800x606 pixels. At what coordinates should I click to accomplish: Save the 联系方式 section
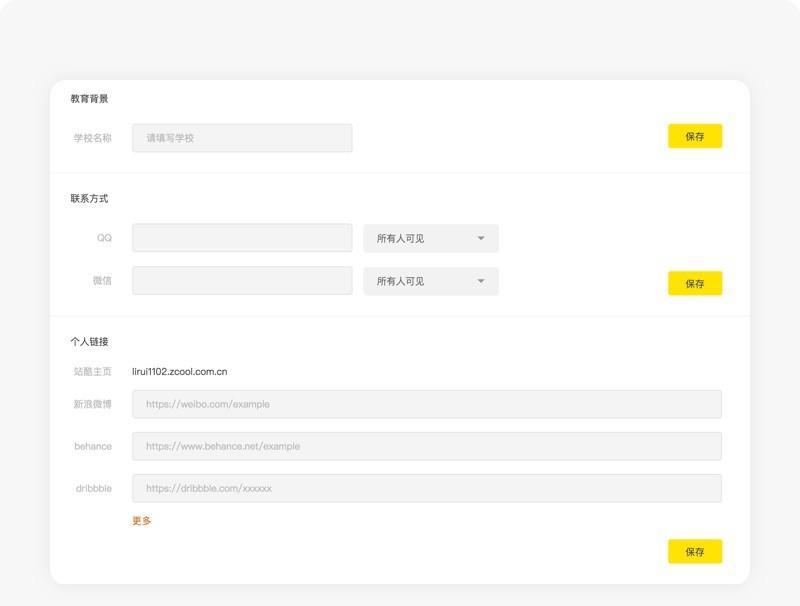pyautogui.click(x=695, y=283)
